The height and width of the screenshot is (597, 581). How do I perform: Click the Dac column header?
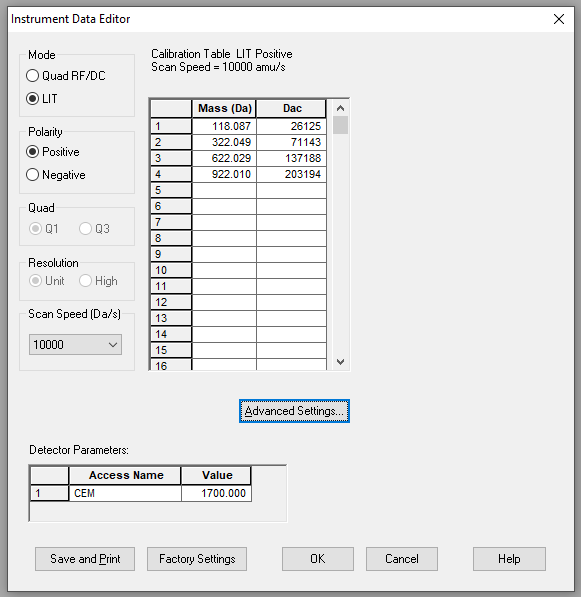[x=291, y=109]
